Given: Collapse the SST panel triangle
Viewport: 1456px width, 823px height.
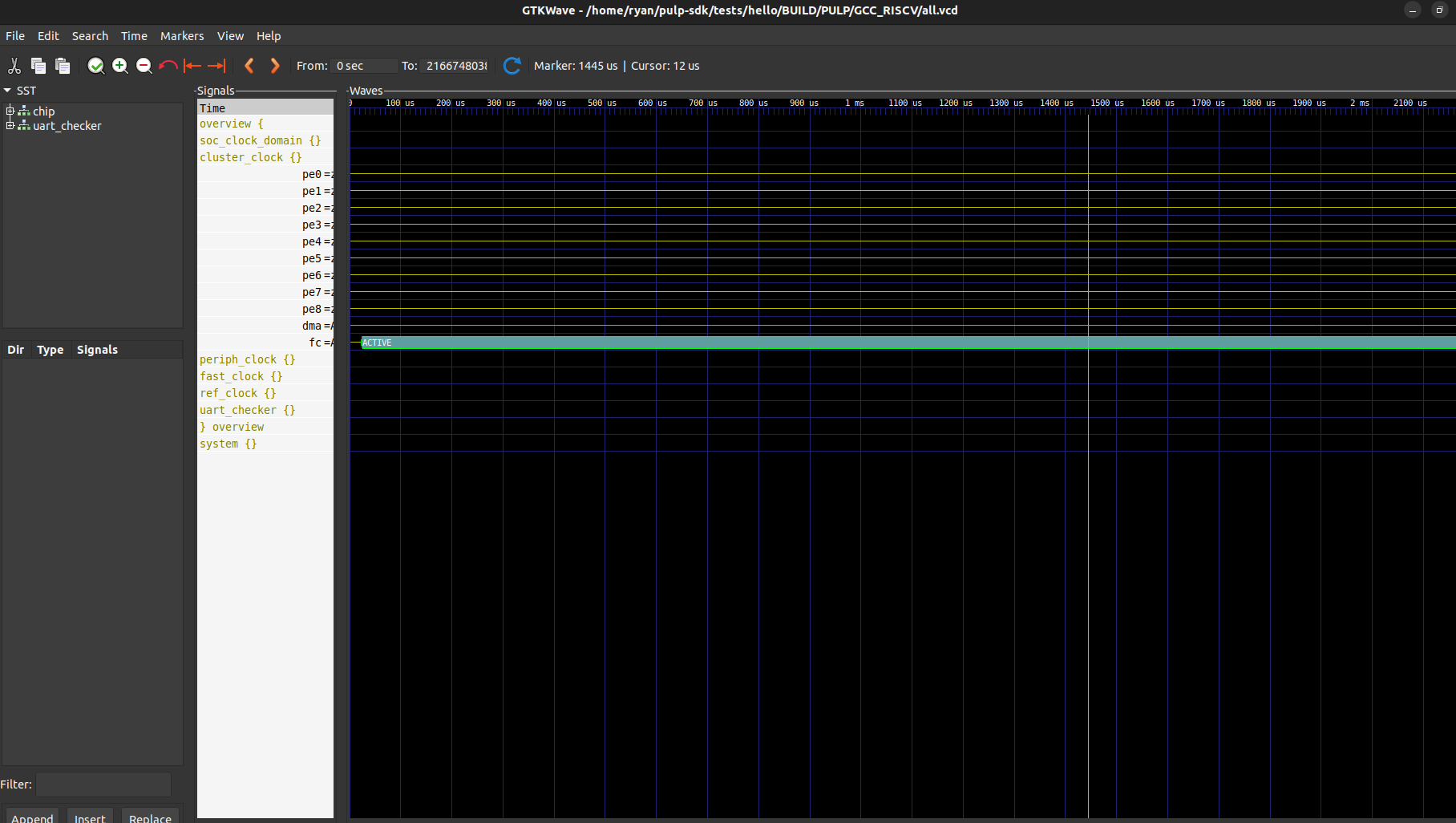Looking at the screenshot, I should tap(7, 91).
